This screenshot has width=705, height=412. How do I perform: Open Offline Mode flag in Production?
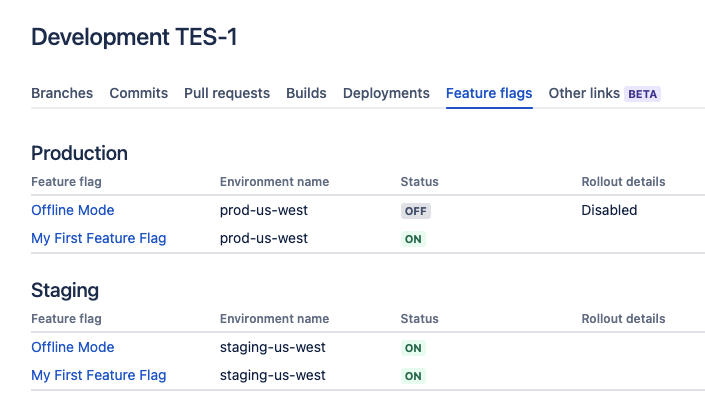pyautogui.click(x=73, y=210)
